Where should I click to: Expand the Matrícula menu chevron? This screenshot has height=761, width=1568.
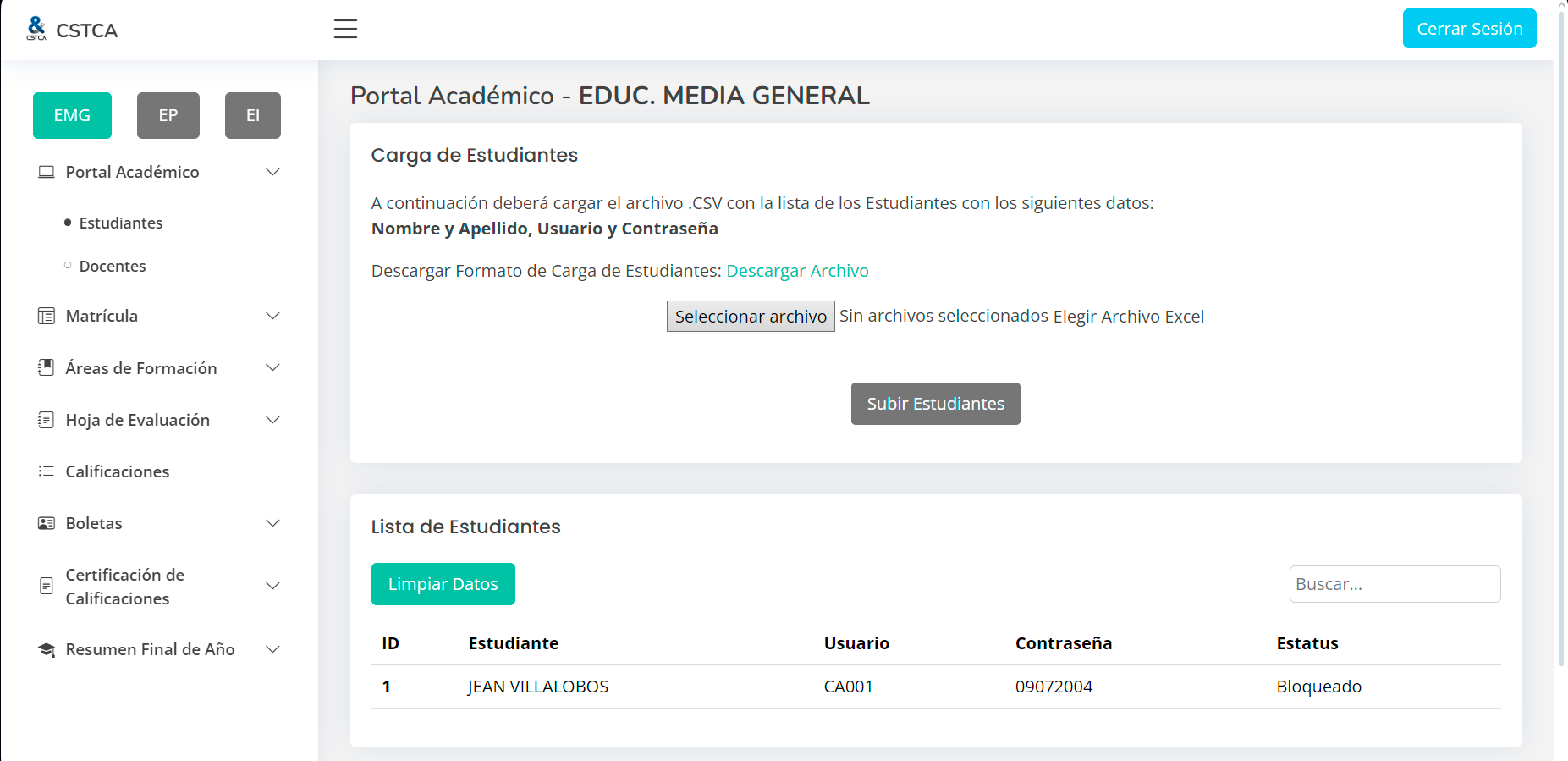point(272,316)
